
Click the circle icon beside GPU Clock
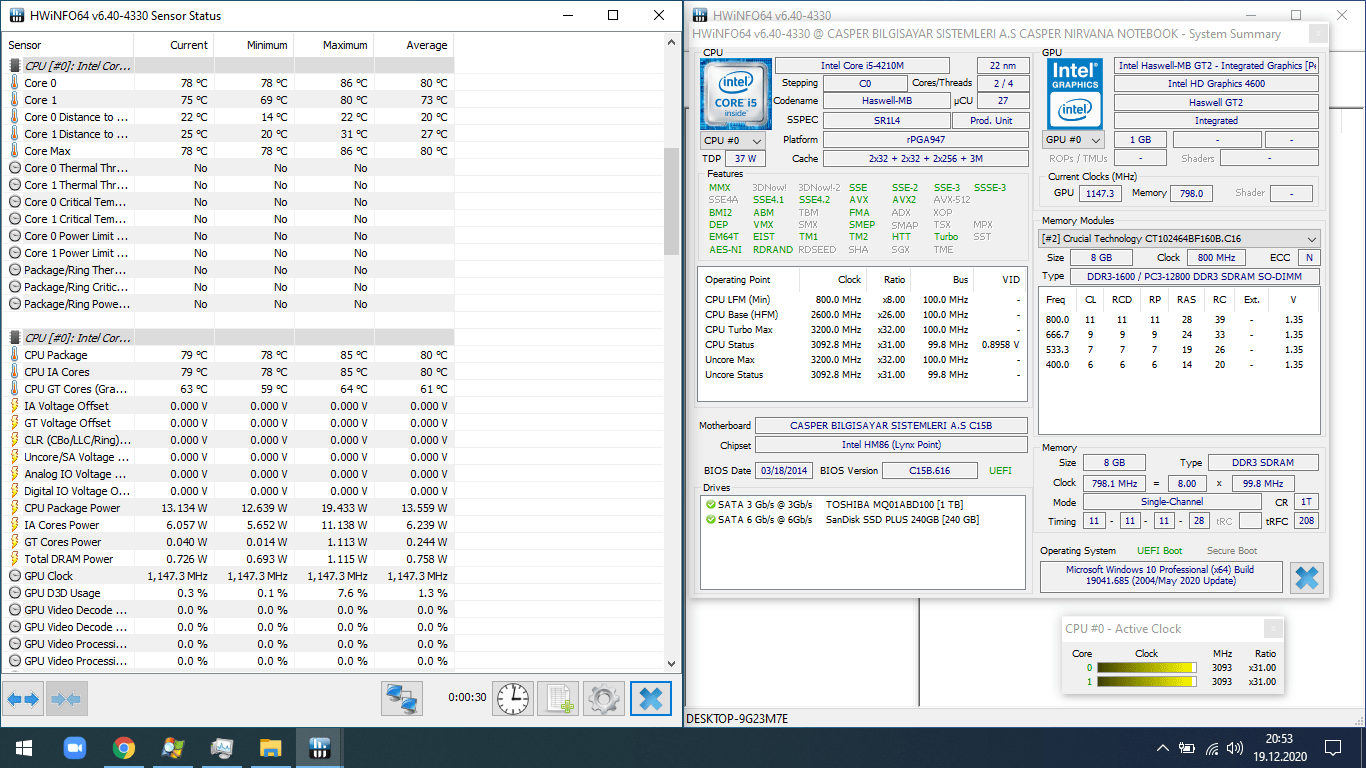tap(14, 576)
